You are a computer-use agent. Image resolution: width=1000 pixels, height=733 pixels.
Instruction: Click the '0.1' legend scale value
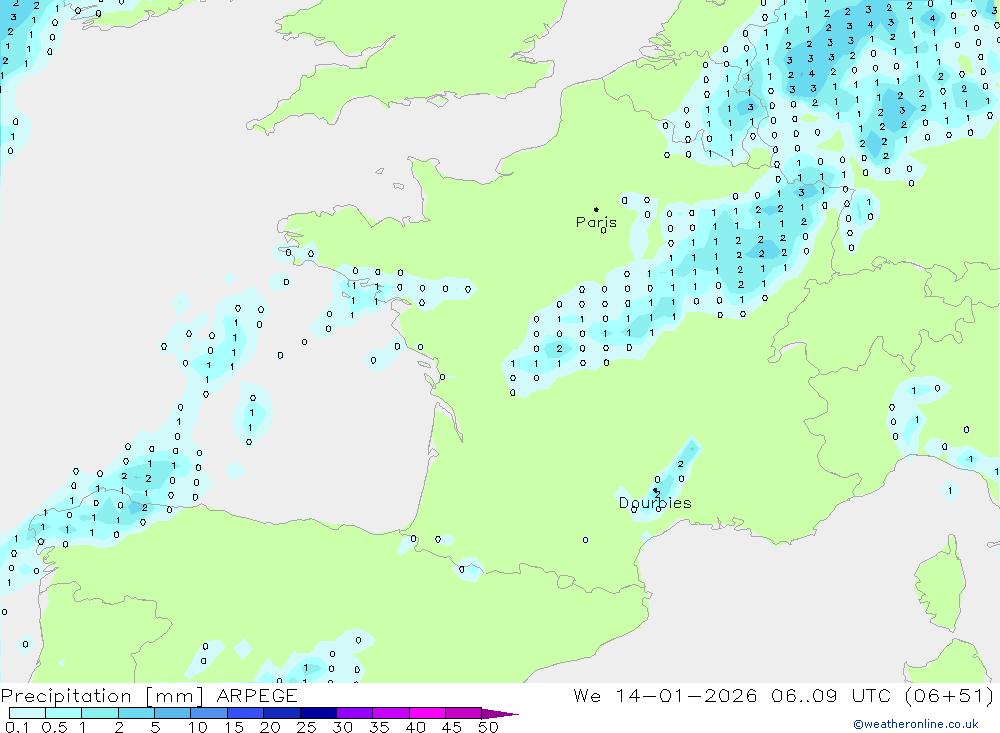click(x=17, y=727)
